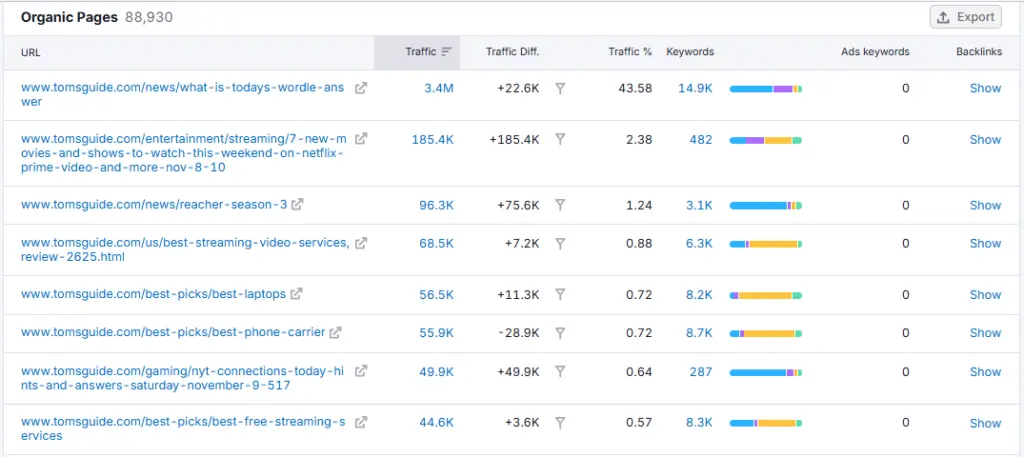Image resolution: width=1024 pixels, height=457 pixels.
Task: Click filter icon in the best-phone-carrier row
Action: pyautogui.click(x=560, y=333)
